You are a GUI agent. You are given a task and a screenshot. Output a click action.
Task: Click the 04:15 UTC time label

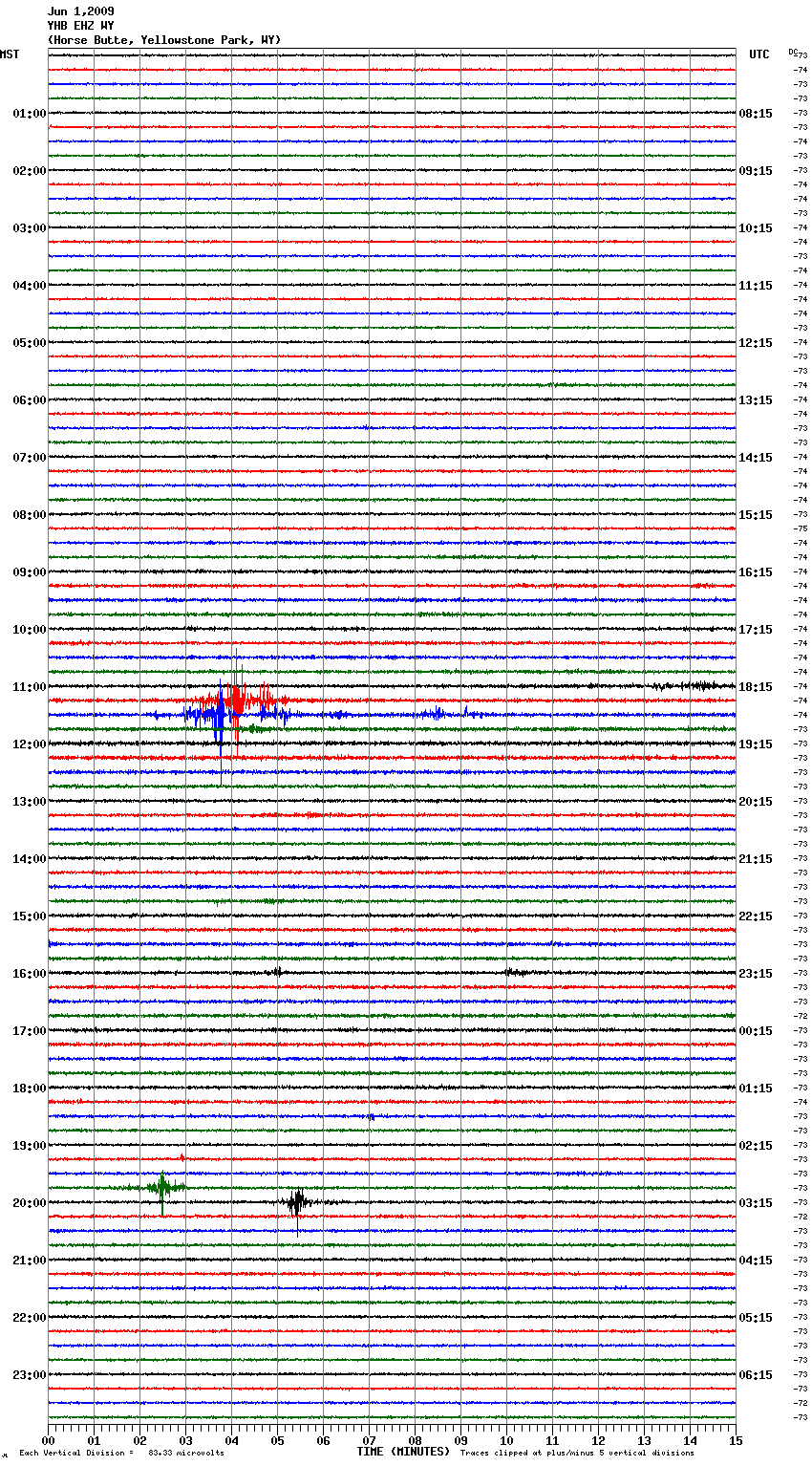tap(756, 1261)
